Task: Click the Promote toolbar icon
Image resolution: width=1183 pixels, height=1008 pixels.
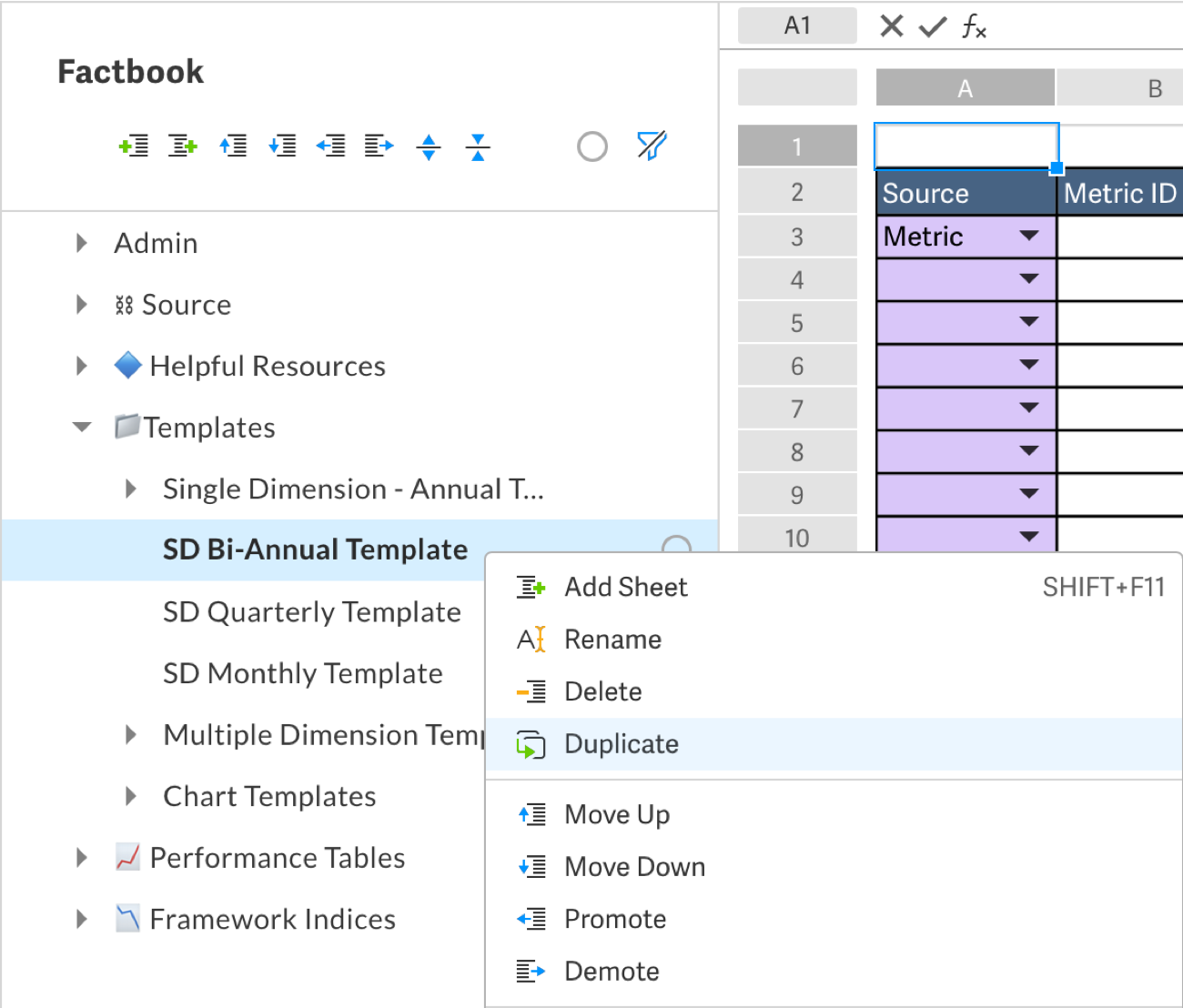Action: tap(330, 146)
